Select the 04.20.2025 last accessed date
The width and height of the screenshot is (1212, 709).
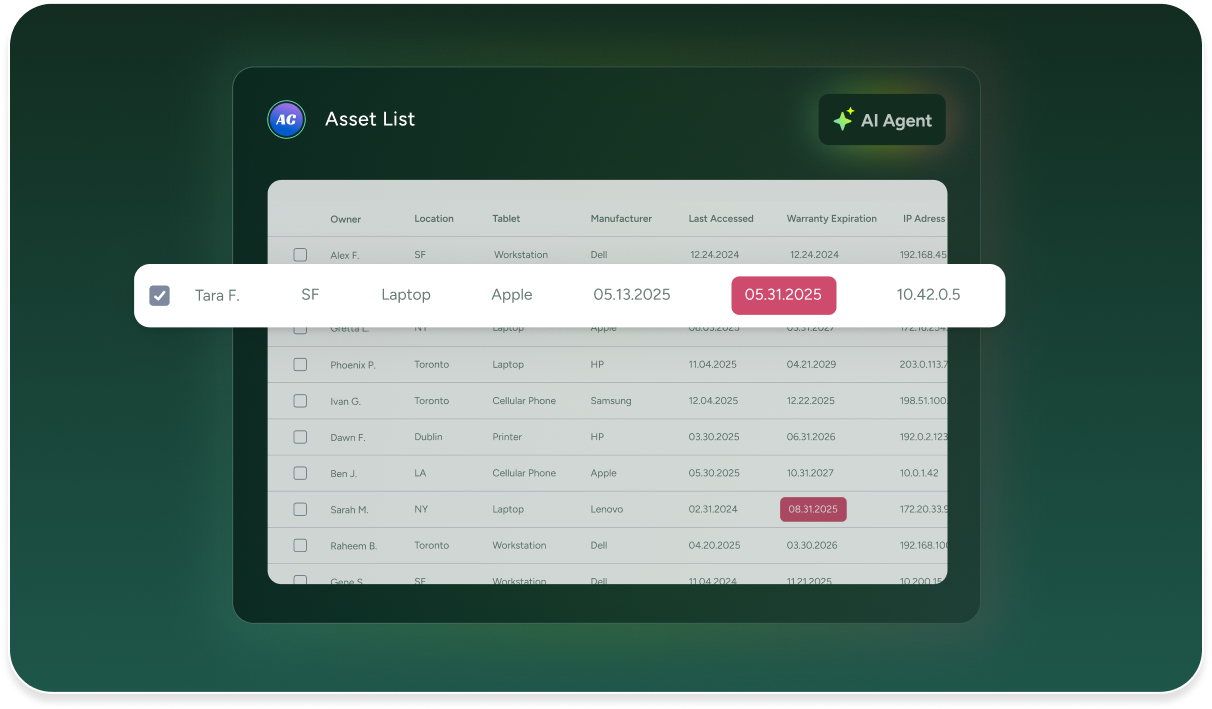coord(714,545)
